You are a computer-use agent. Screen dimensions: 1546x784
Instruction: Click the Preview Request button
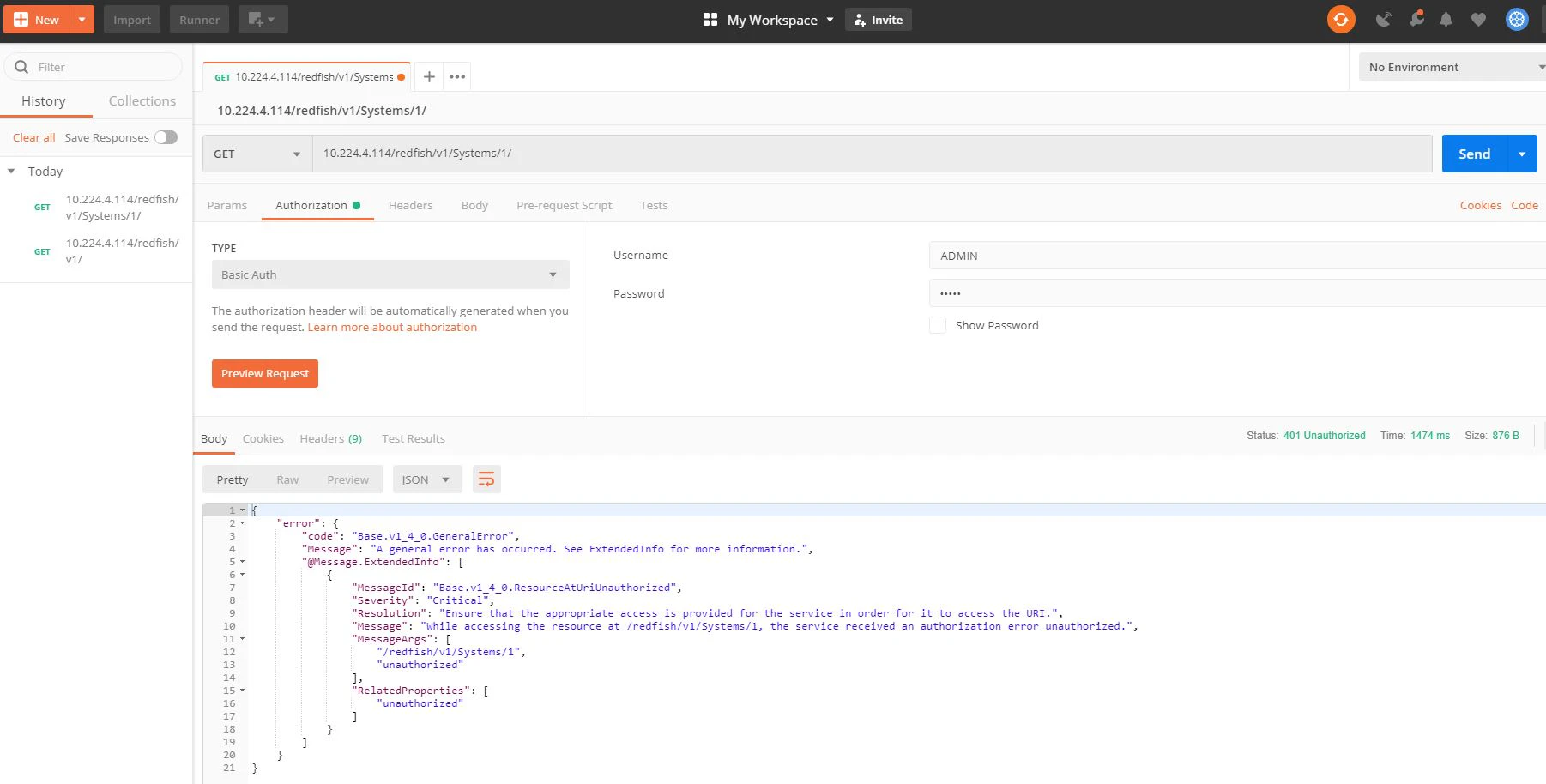tap(265, 373)
